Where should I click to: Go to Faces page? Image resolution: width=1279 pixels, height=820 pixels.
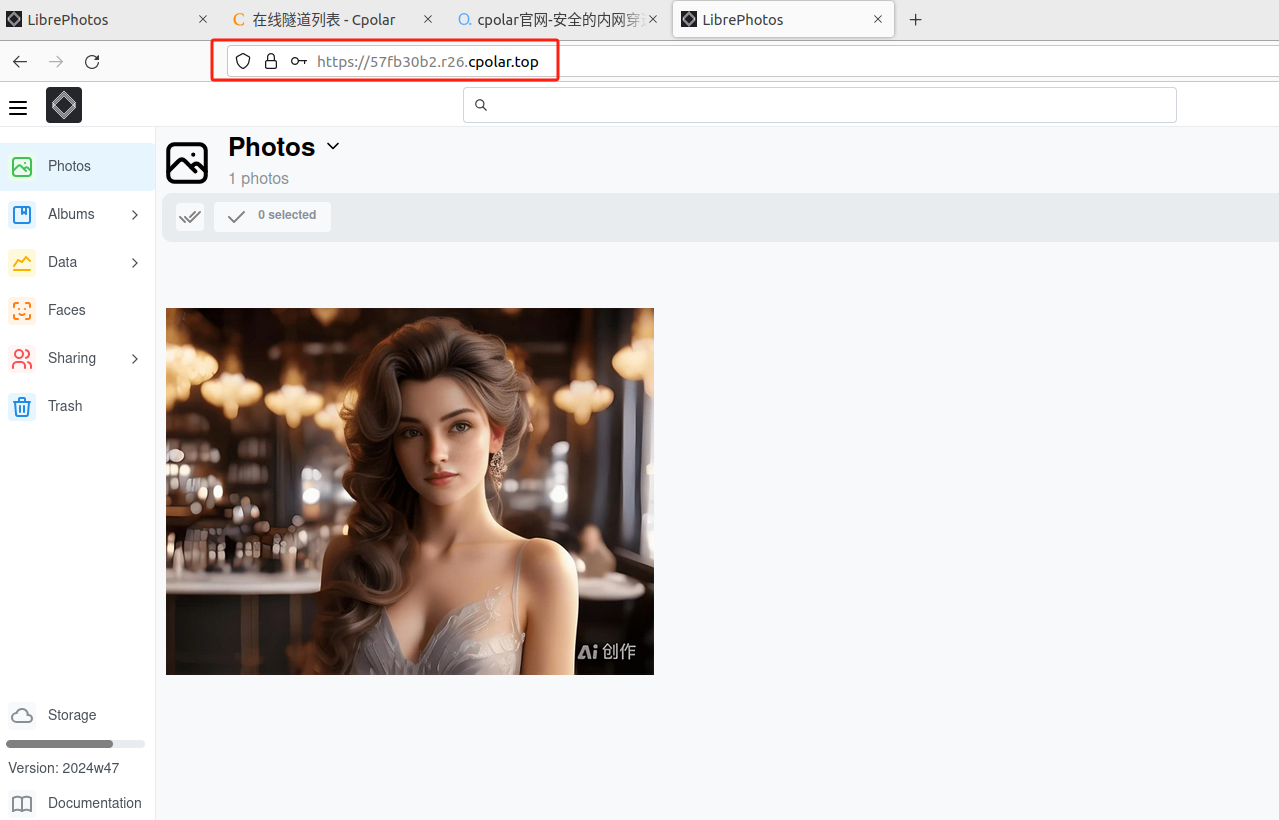77,310
